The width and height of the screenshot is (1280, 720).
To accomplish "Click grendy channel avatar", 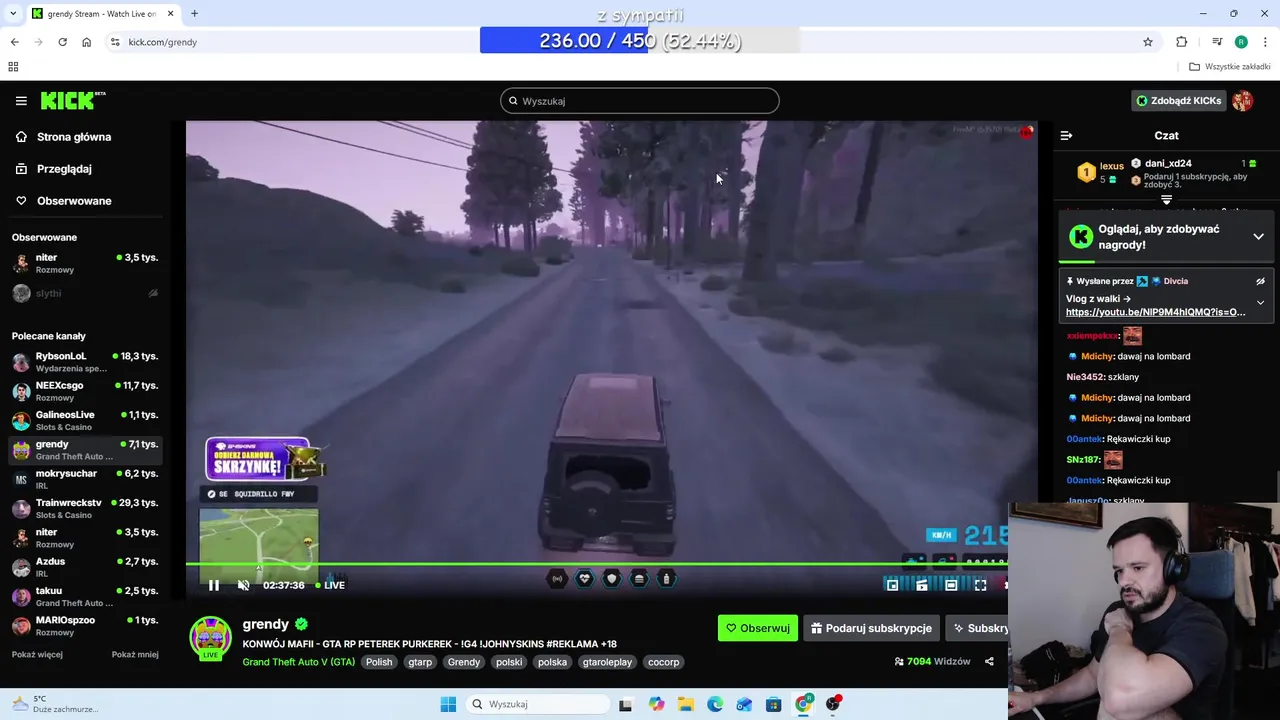I will [x=211, y=636].
